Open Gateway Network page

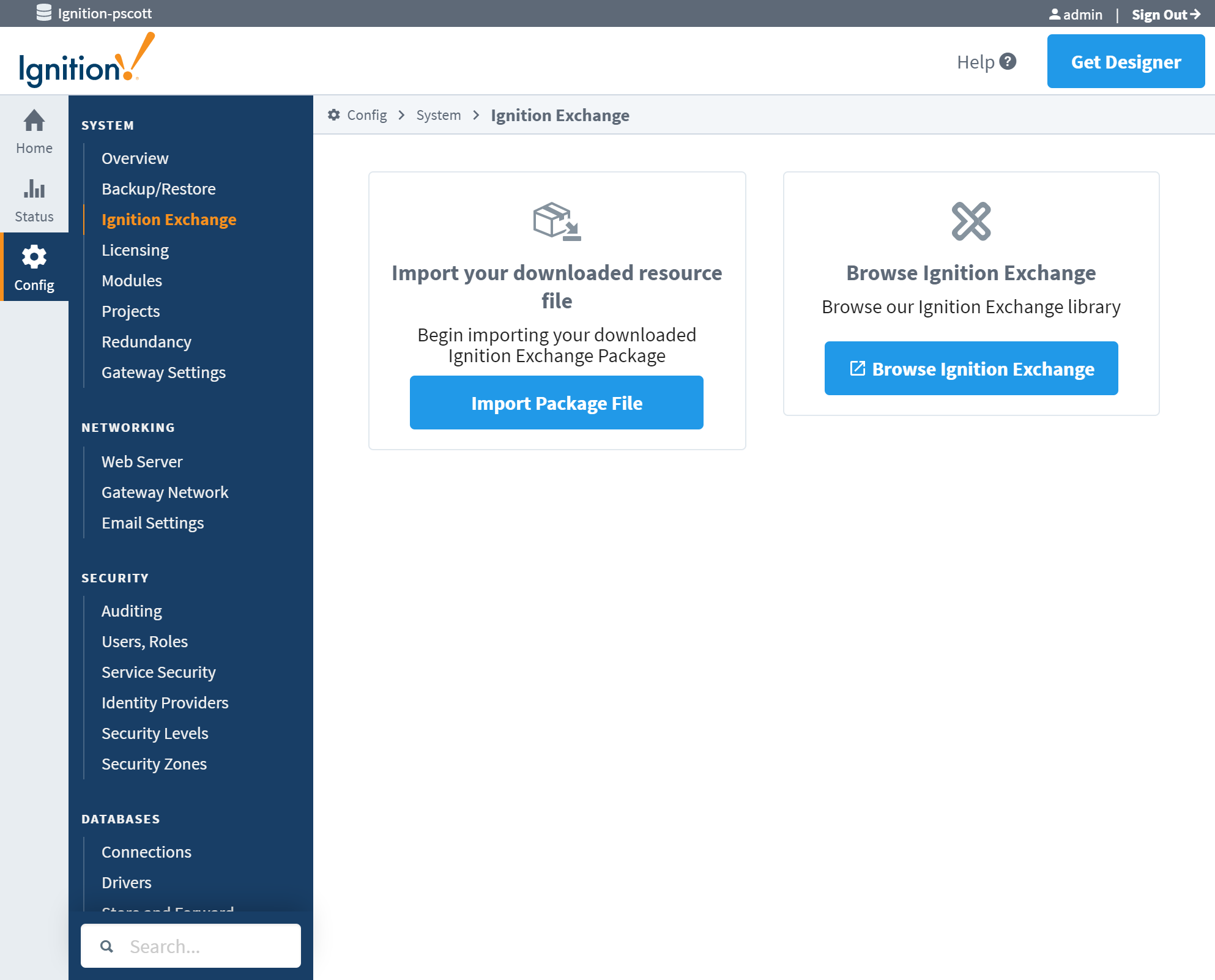click(165, 492)
